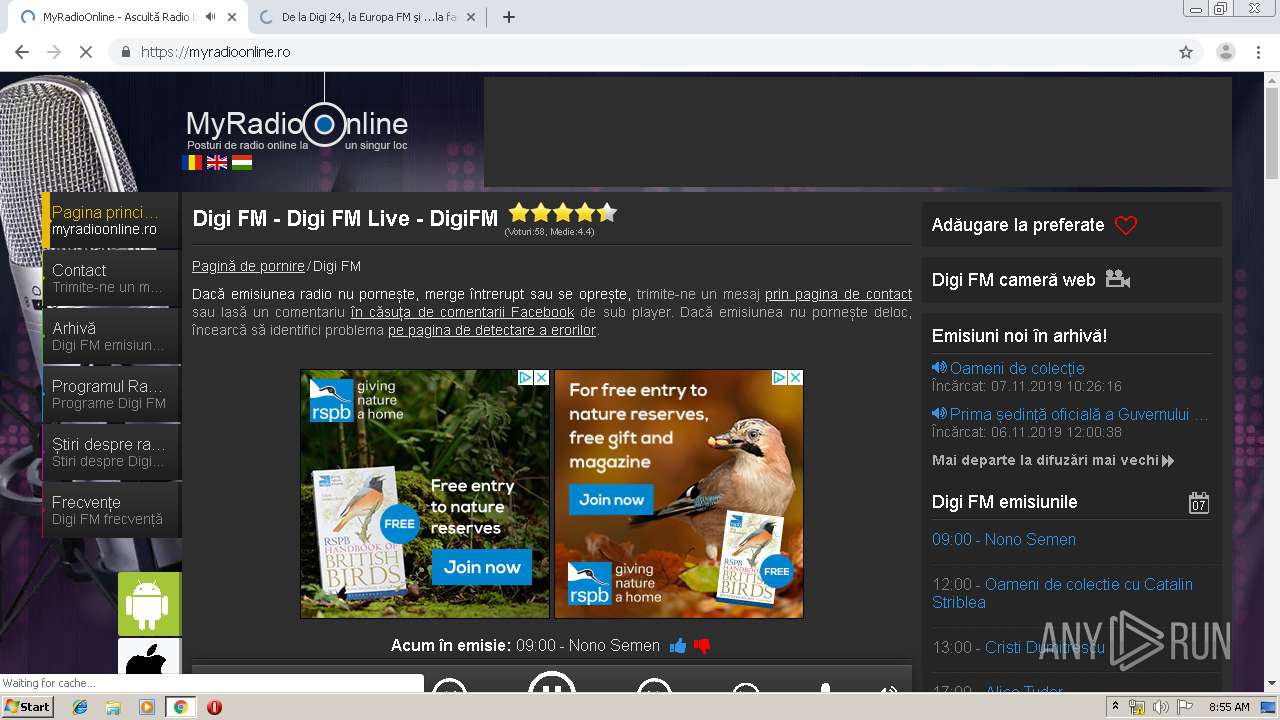Click the heart icon to add favorite
Image resolution: width=1280 pixels, height=720 pixels.
pos(1126,225)
